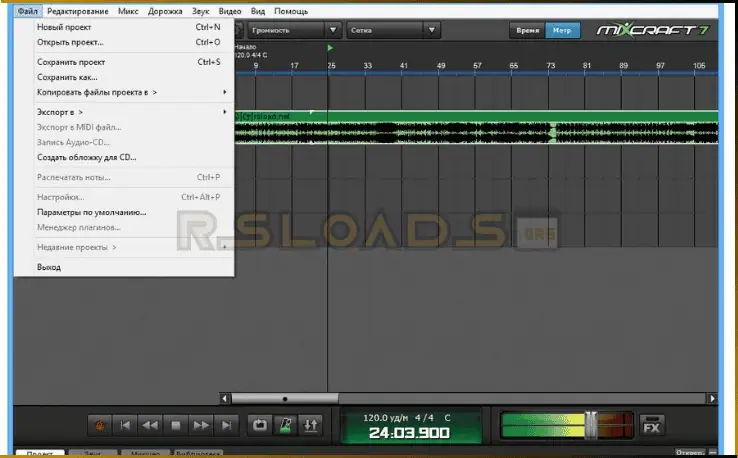
Task: Toggle the metronome icon
Action: pyautogui.click(x=285, y=425)
